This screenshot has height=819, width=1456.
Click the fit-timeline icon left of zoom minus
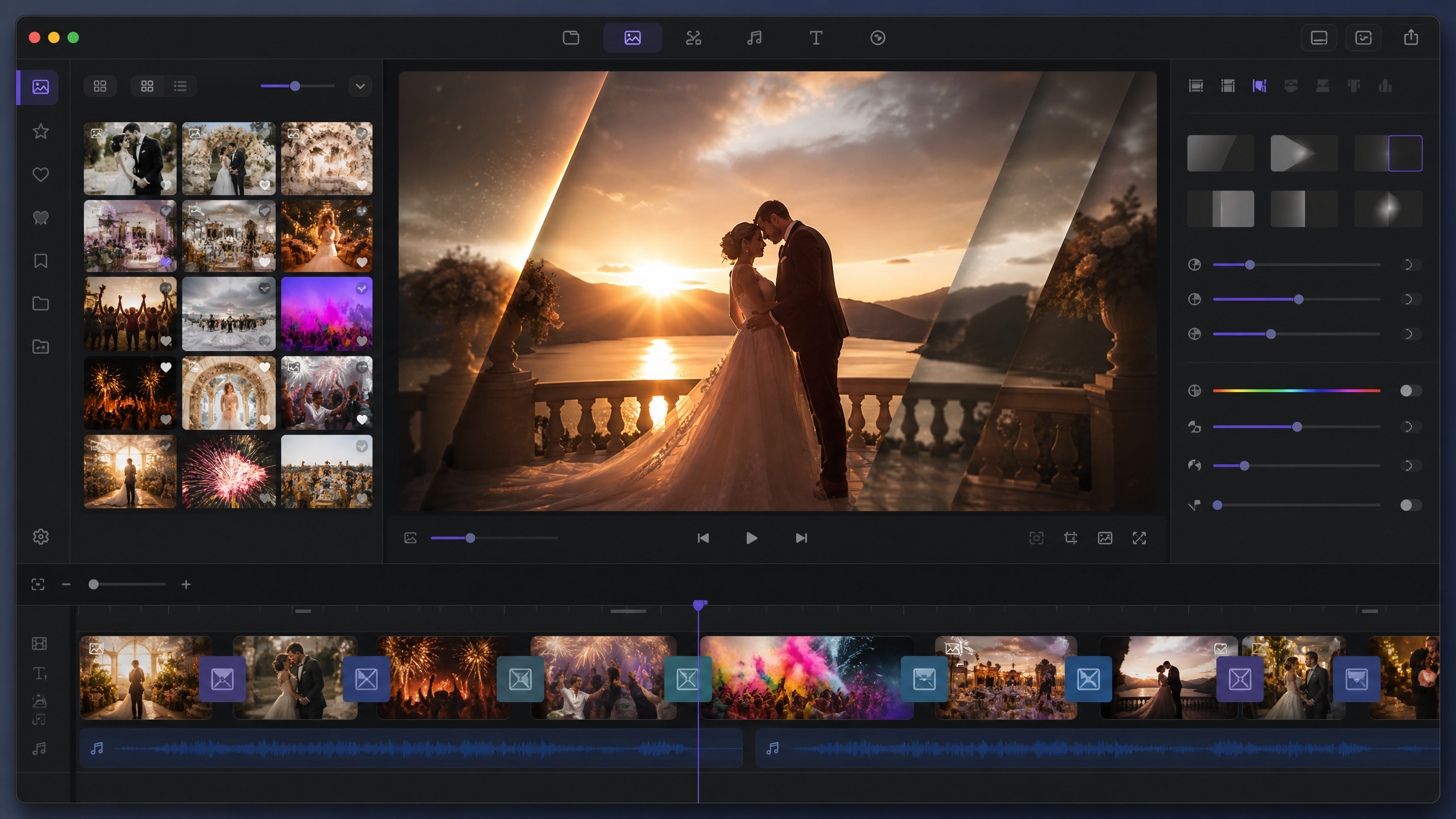point(38,585)
